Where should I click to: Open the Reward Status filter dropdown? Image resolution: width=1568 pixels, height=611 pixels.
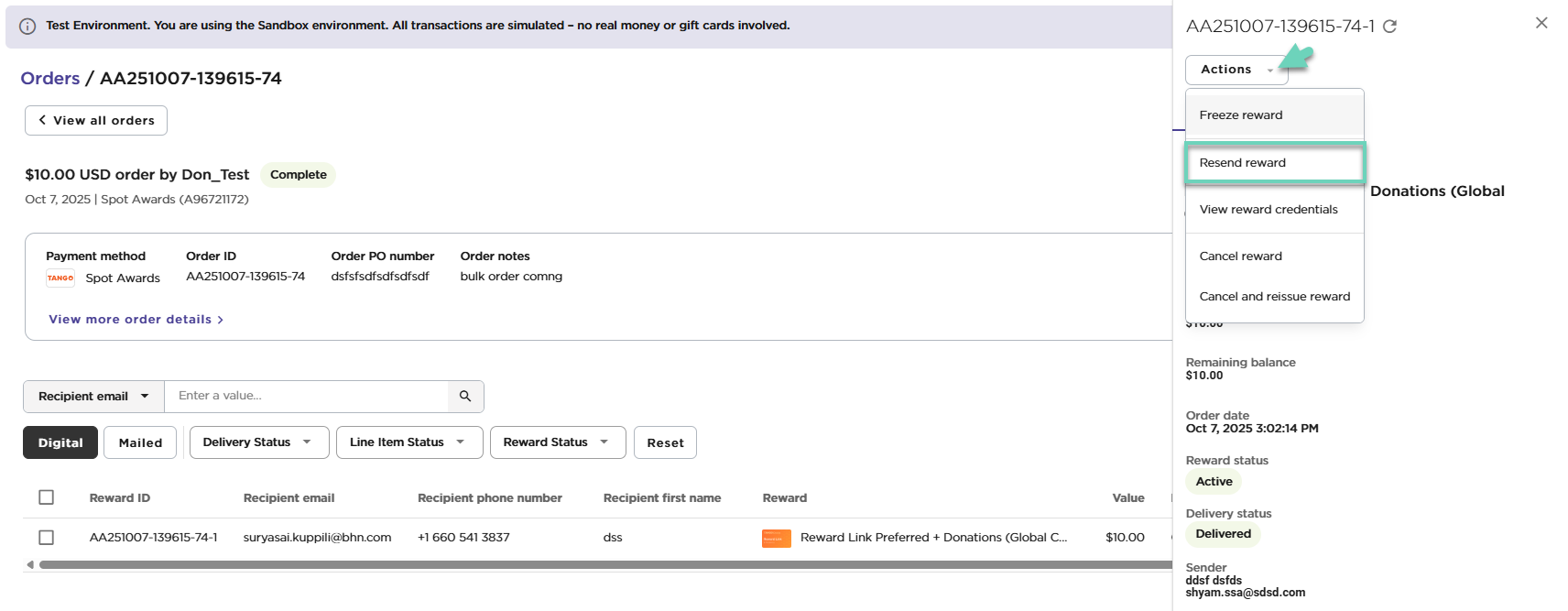click(x=557, y=442)
